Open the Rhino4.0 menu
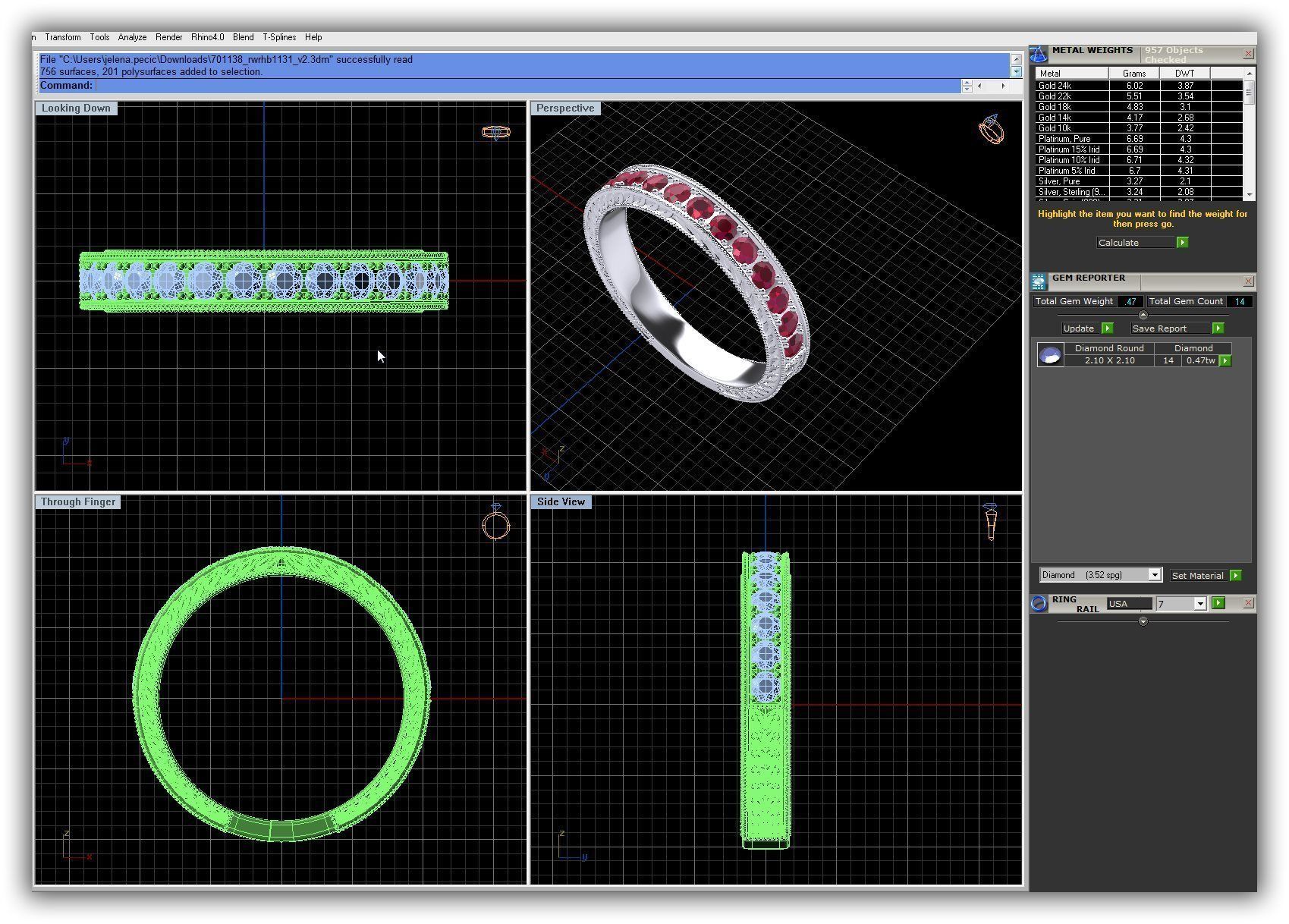 pos(208,37)
